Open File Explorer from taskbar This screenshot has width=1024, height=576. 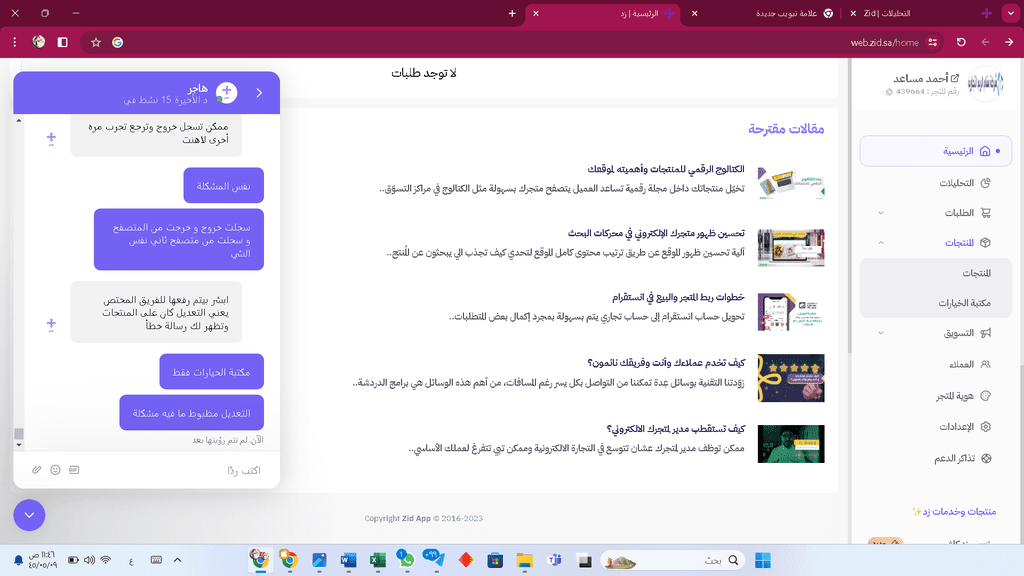point(524,560)
